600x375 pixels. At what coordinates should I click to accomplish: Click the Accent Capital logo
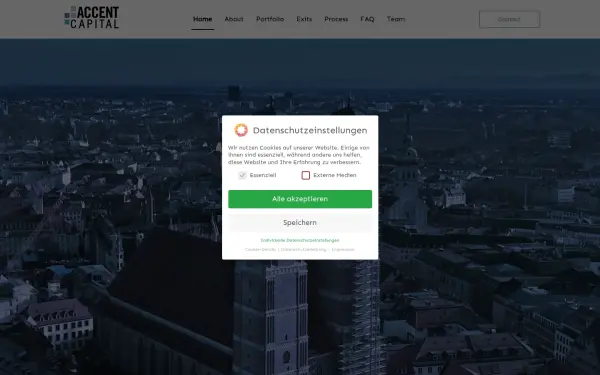tap(92, 17)
